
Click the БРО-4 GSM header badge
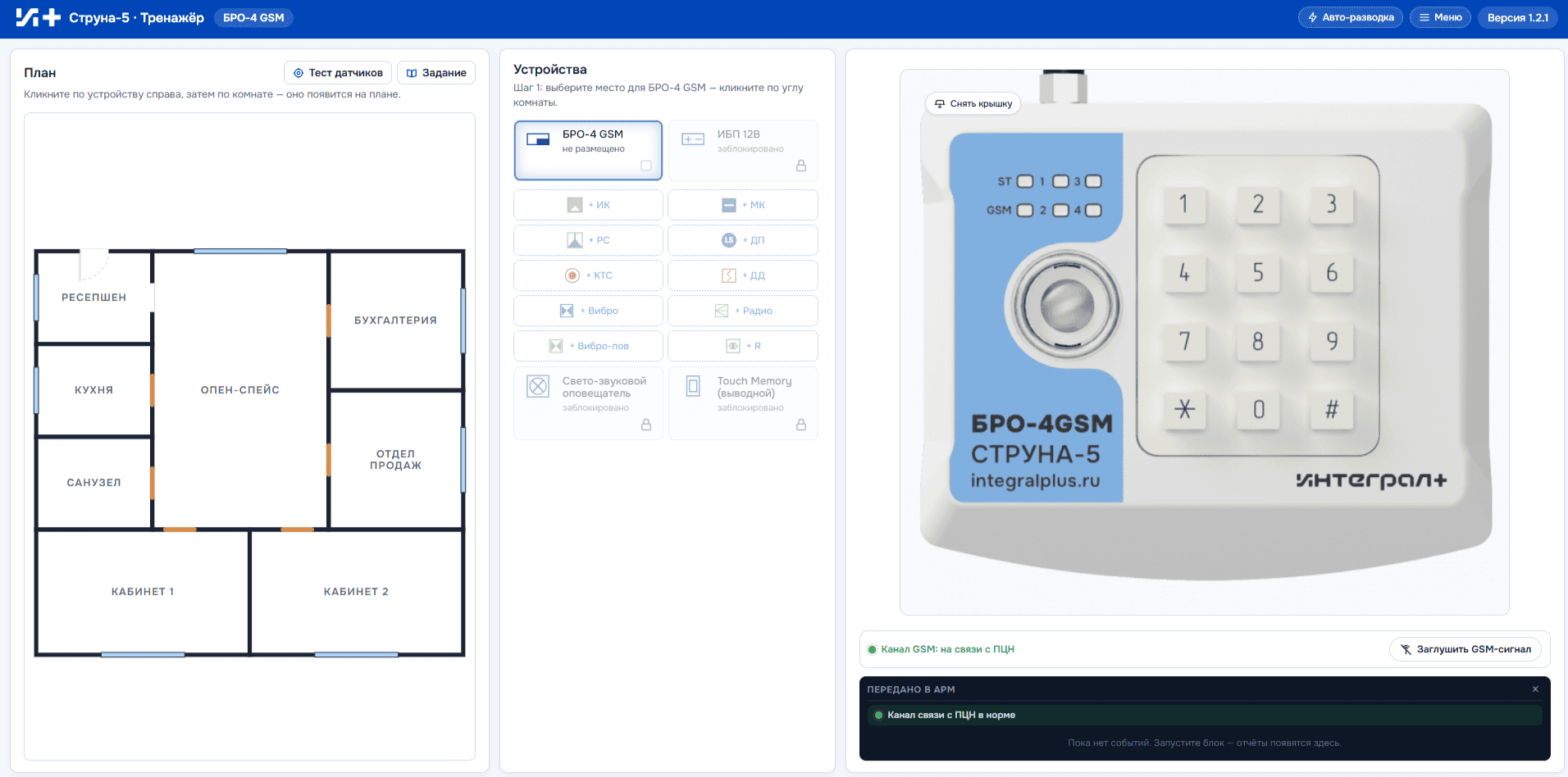pos(253,17)
